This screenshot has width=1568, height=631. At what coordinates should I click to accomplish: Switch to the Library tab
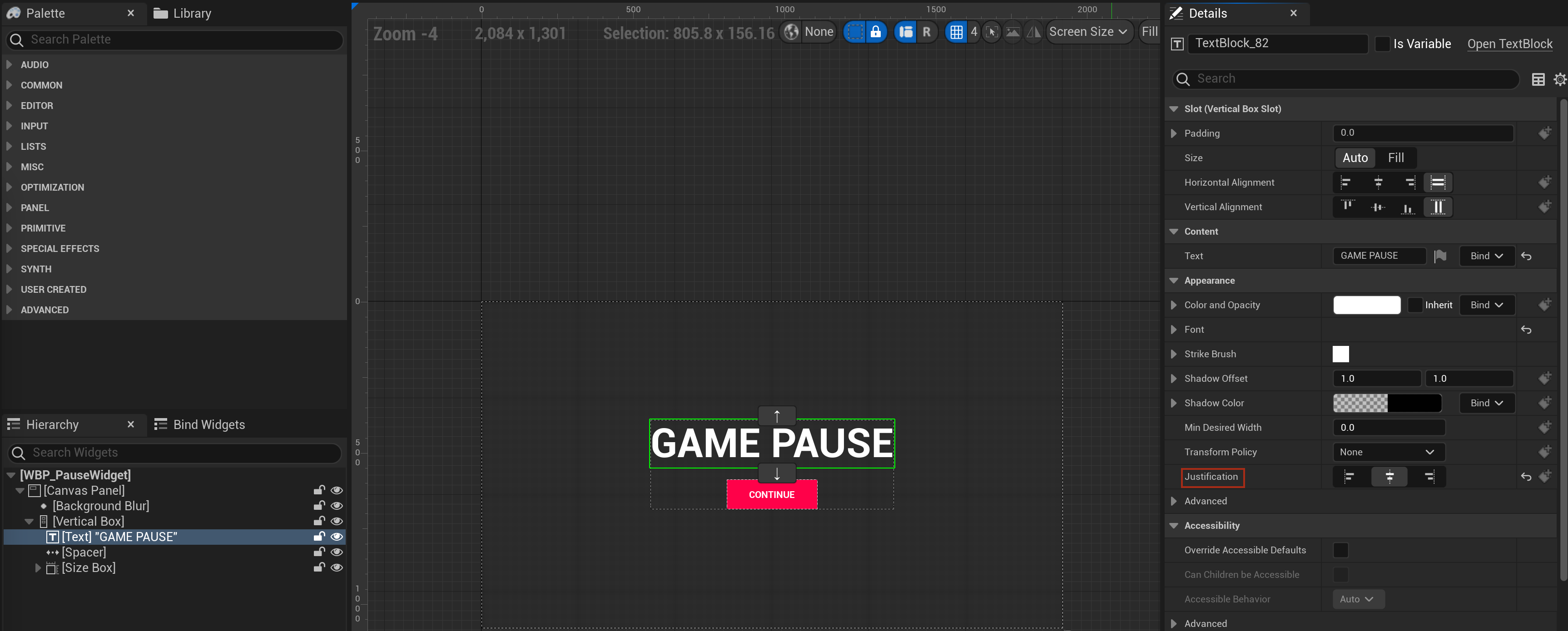pyautogui.click(x=183, y=13)
